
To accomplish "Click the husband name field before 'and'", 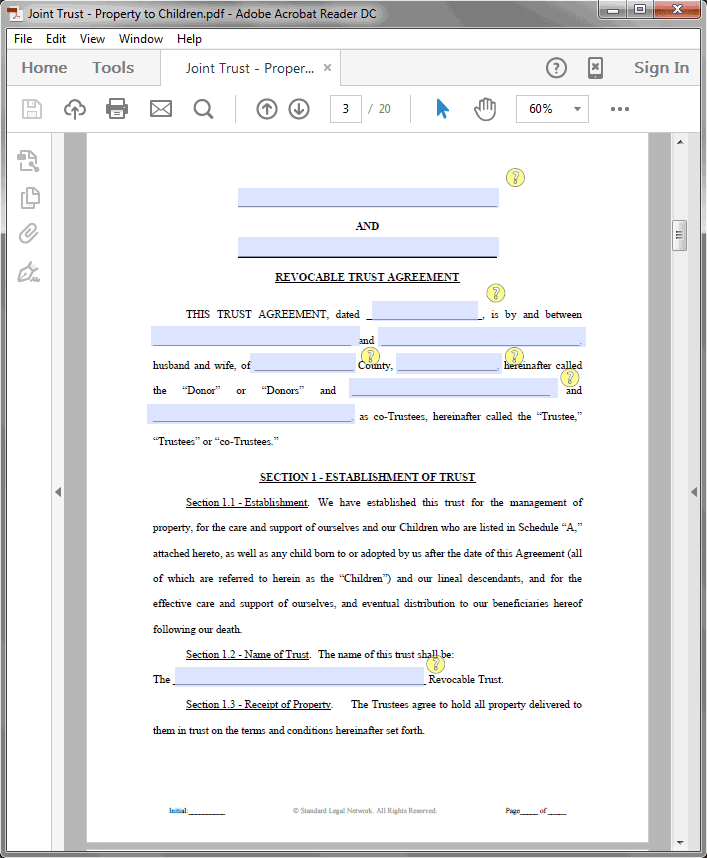I will click(255, 337).
